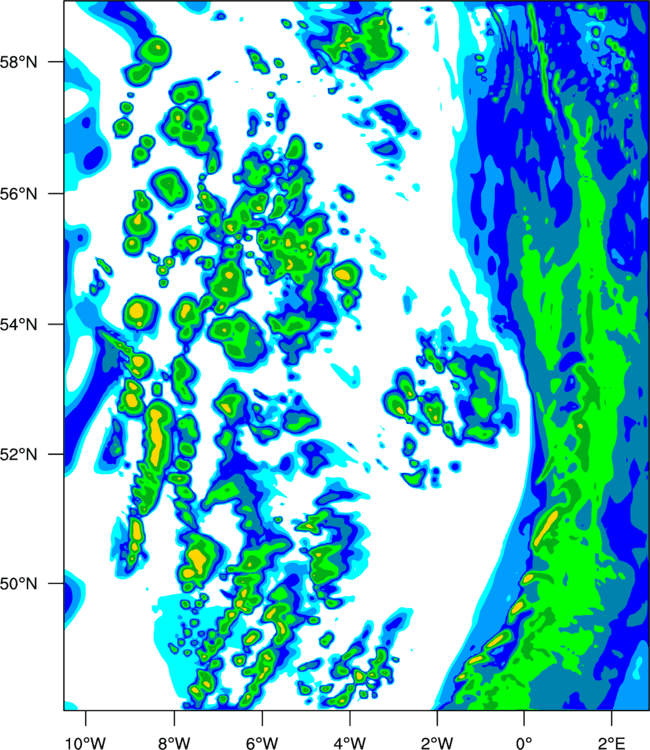Click the tick mark at 0° longitude
Image resolution: width=650 pixels, height=750 pixels.
click(x=524, y=718)
